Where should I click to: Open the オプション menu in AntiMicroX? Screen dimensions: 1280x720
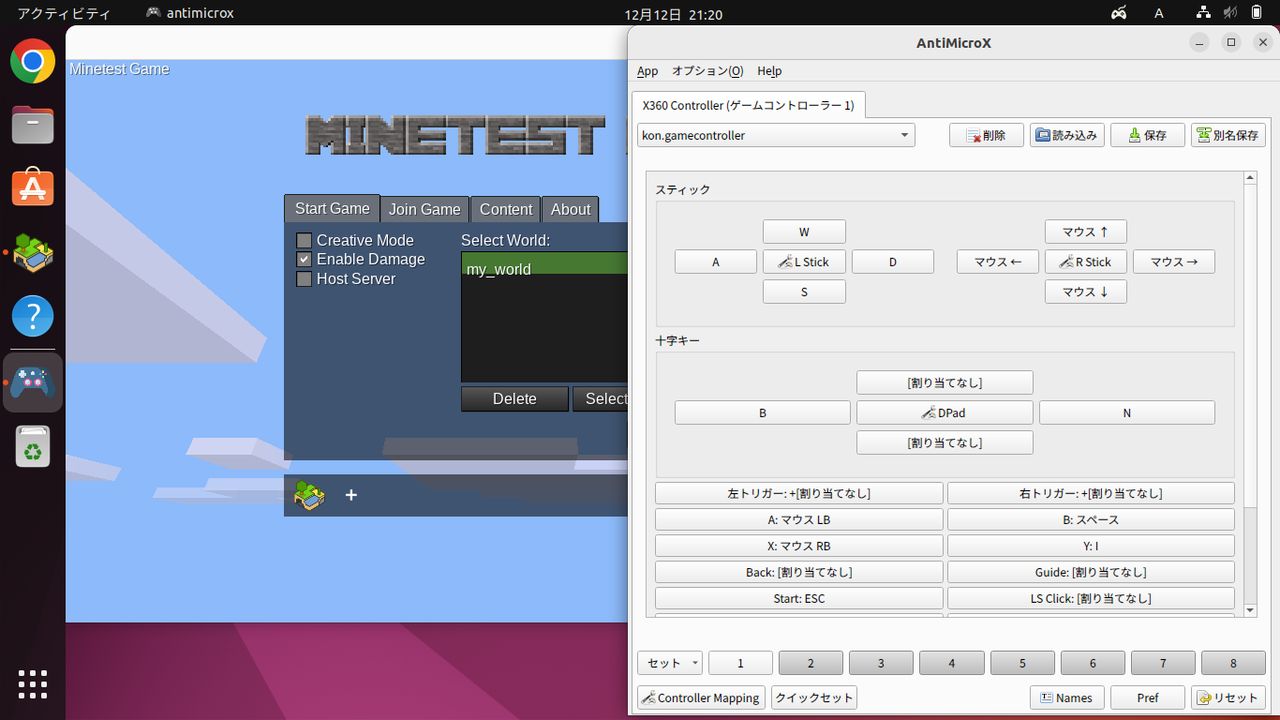tap(707, 71)
